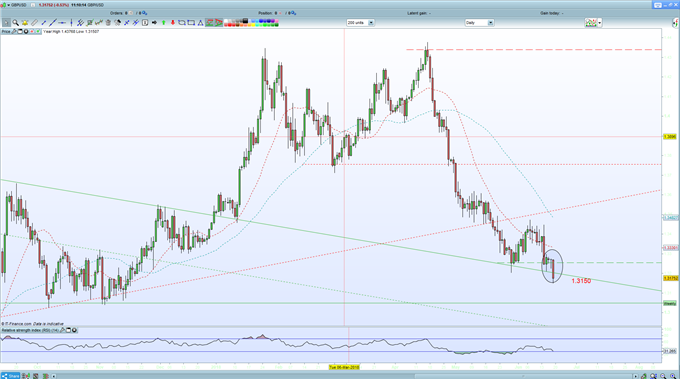Select the text annotation tool
Viewport: 680px width, 379px height.
pyautogui.click(x=145, y=23)
